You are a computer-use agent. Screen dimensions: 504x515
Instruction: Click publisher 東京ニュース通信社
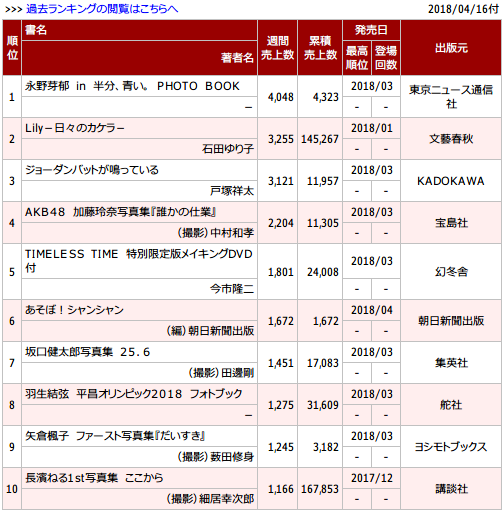pos(451,97)
